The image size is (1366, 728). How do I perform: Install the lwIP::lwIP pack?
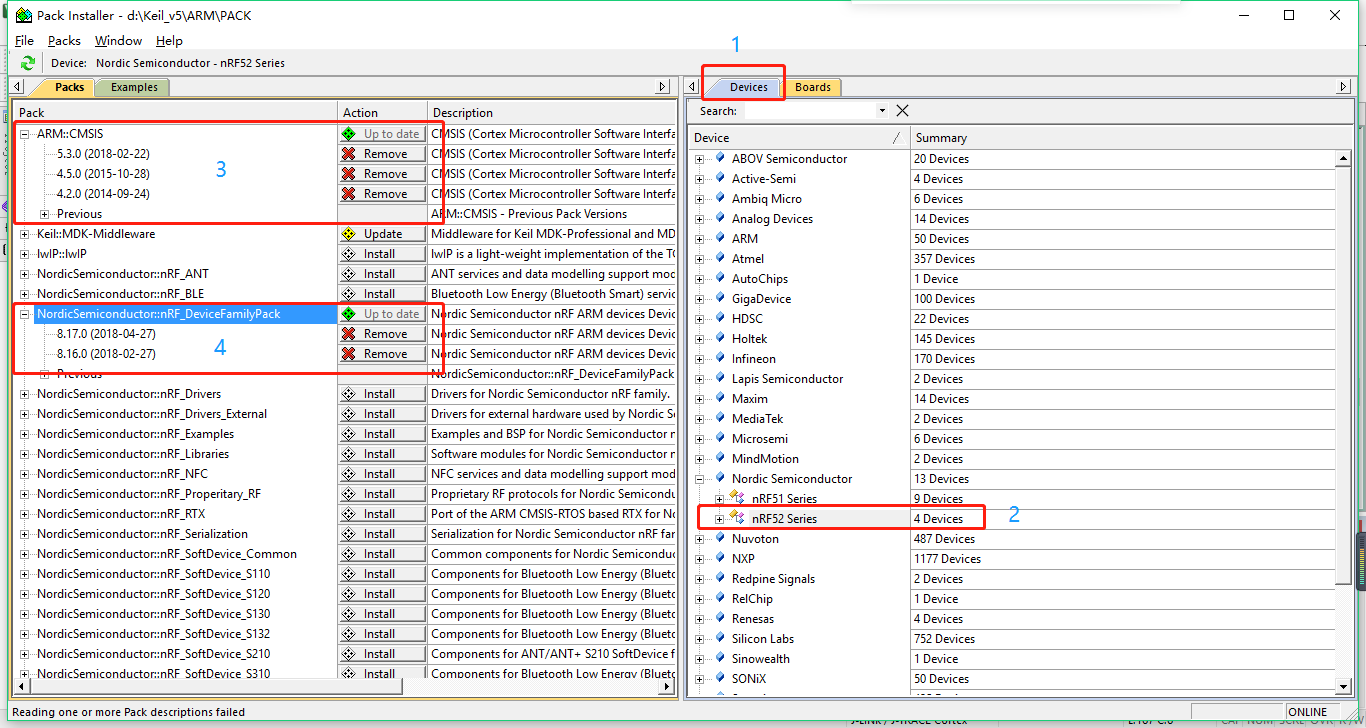click(x=382, y=254)
